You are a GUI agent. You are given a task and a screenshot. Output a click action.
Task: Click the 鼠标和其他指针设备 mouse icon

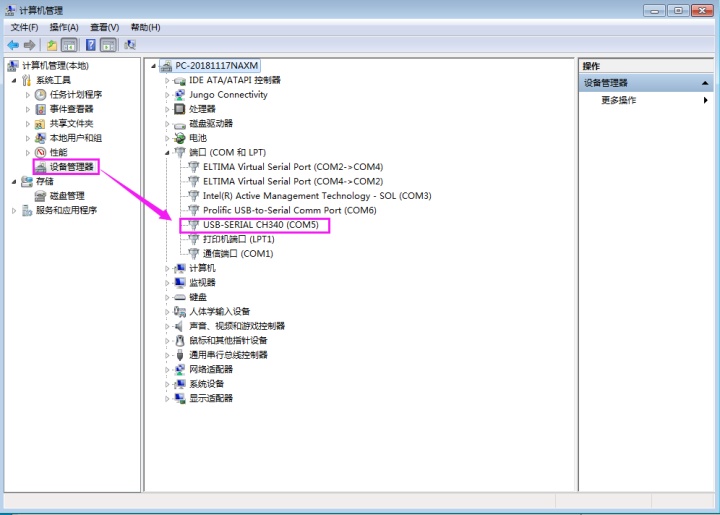pos(180,341)
